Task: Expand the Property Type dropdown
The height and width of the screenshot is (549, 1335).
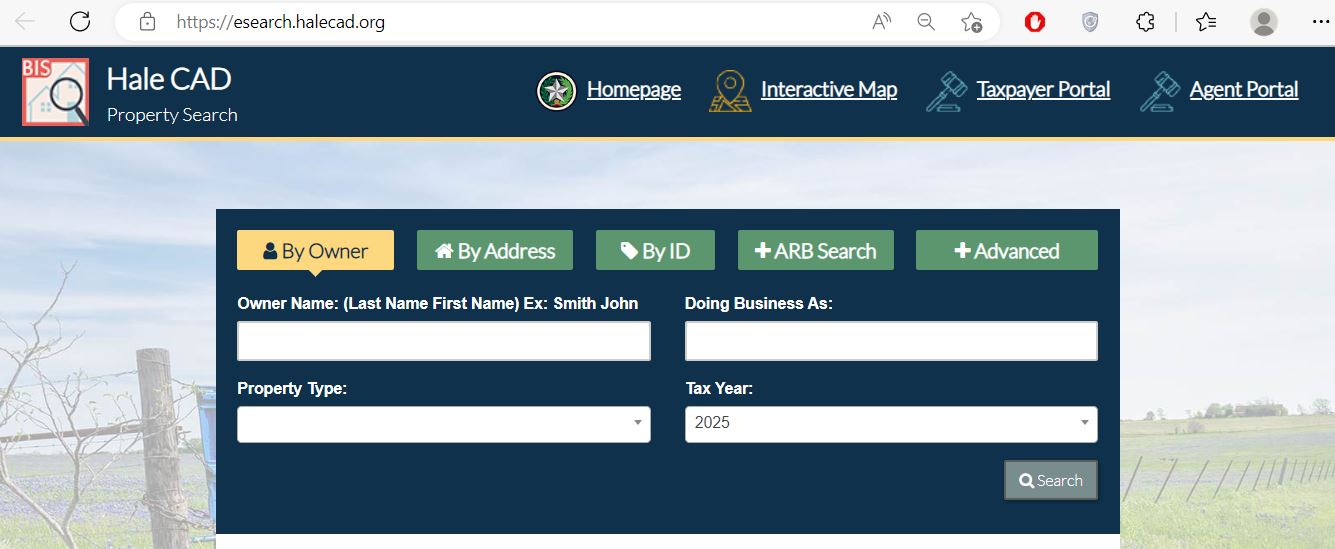Action: pos(443,424)
